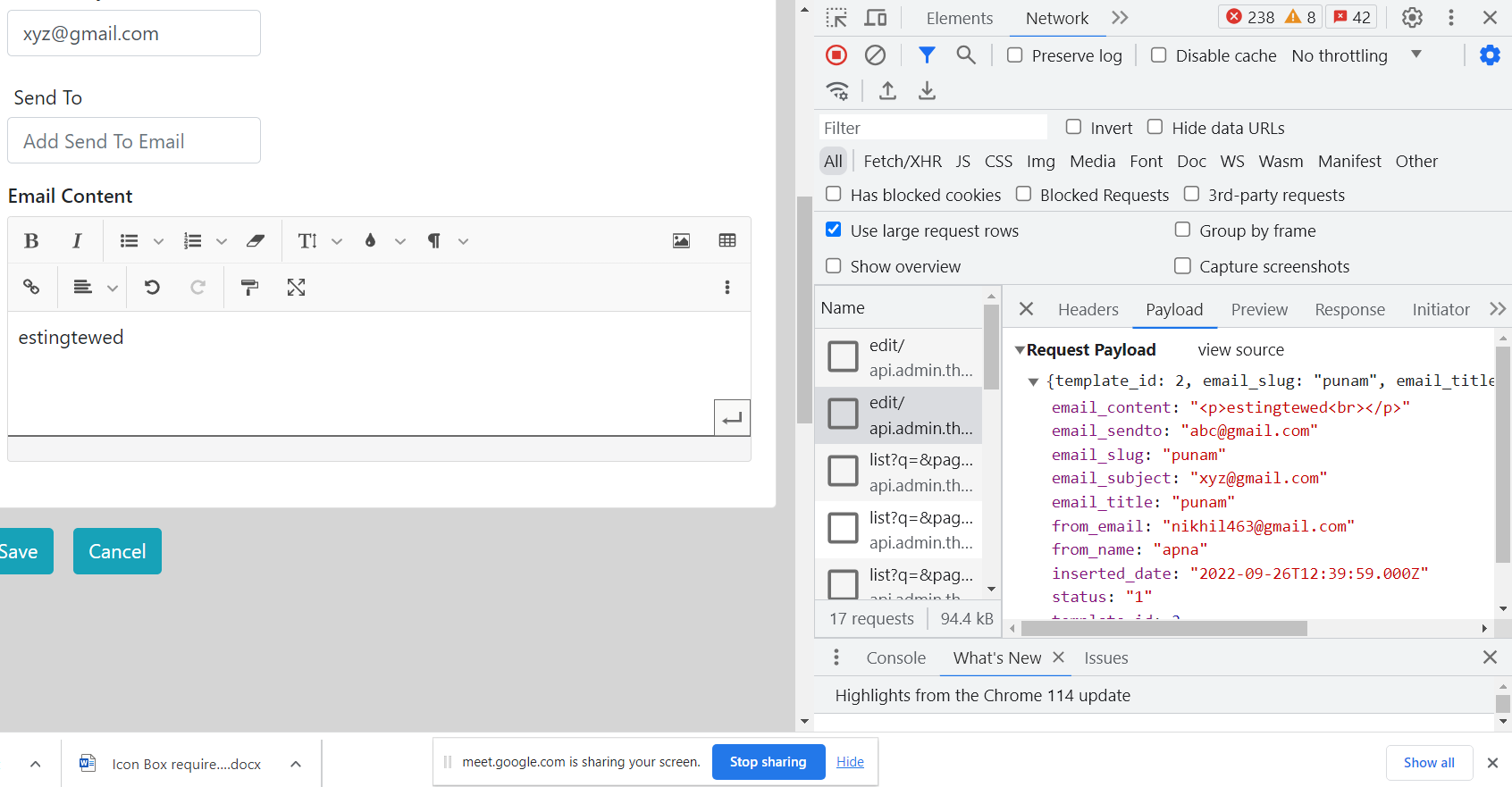Enable Disable cache checkbox

(x=1159, y=55)
